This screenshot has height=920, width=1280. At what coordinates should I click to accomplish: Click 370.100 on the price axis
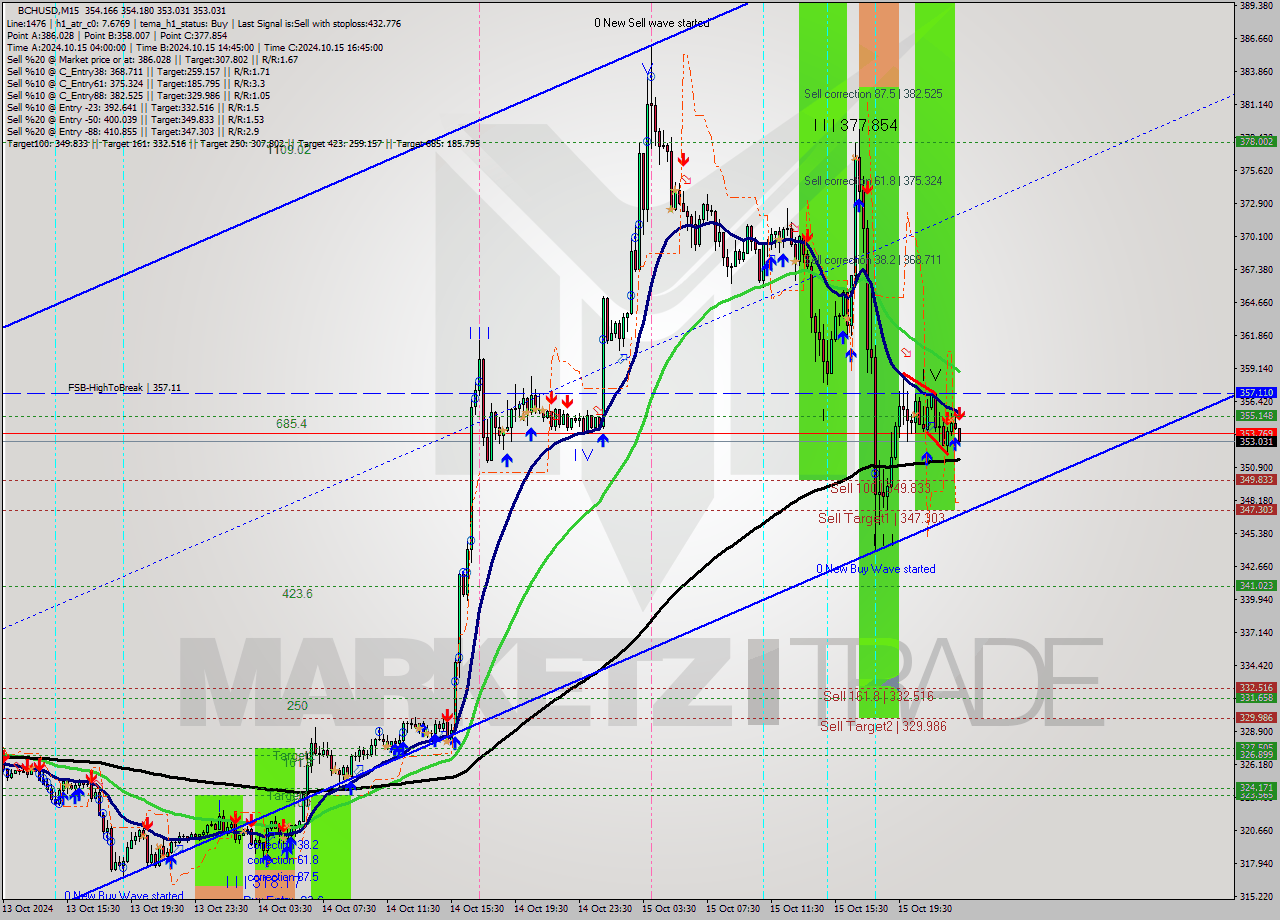tap(1256, 237)
